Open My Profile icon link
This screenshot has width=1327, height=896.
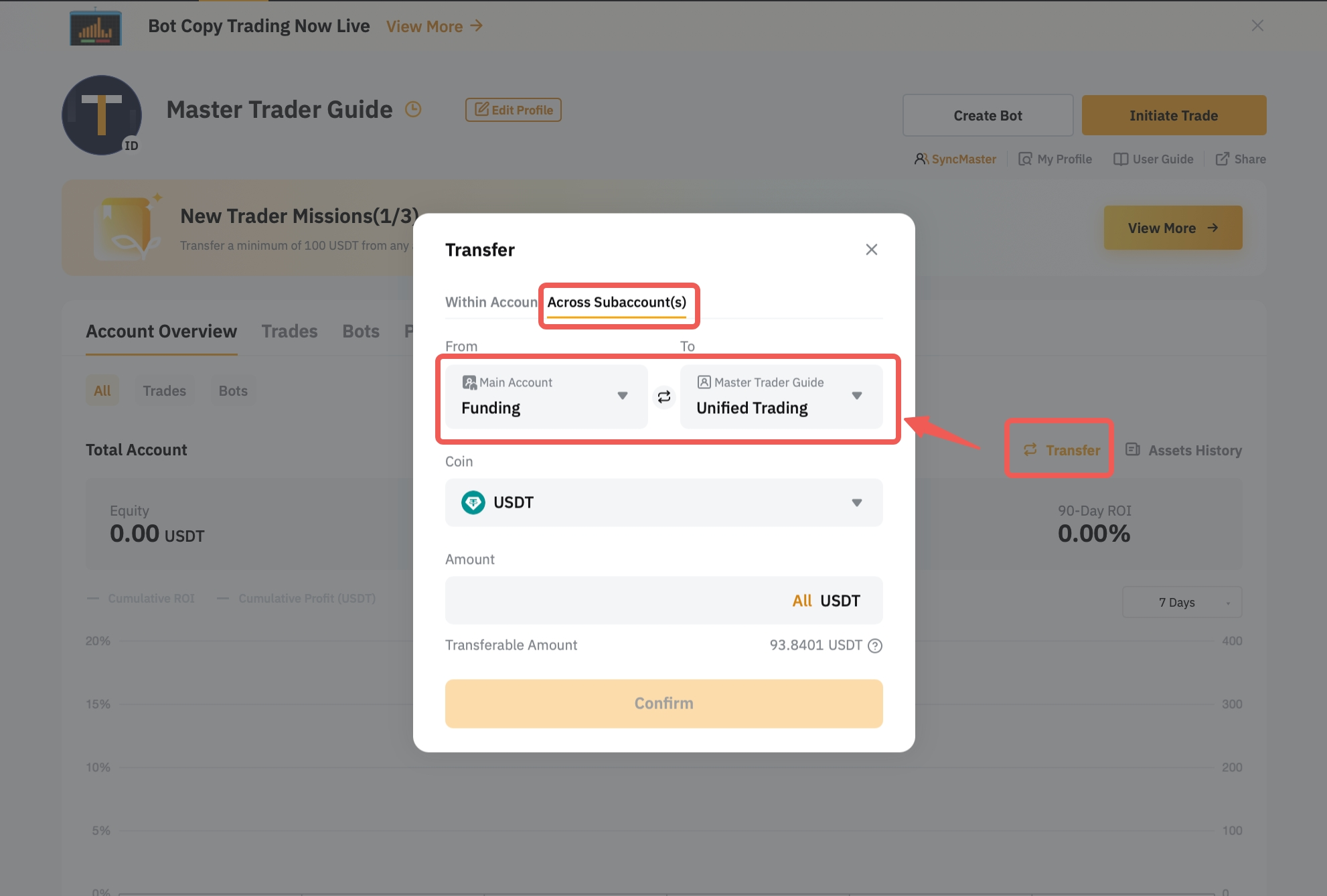1055,159
